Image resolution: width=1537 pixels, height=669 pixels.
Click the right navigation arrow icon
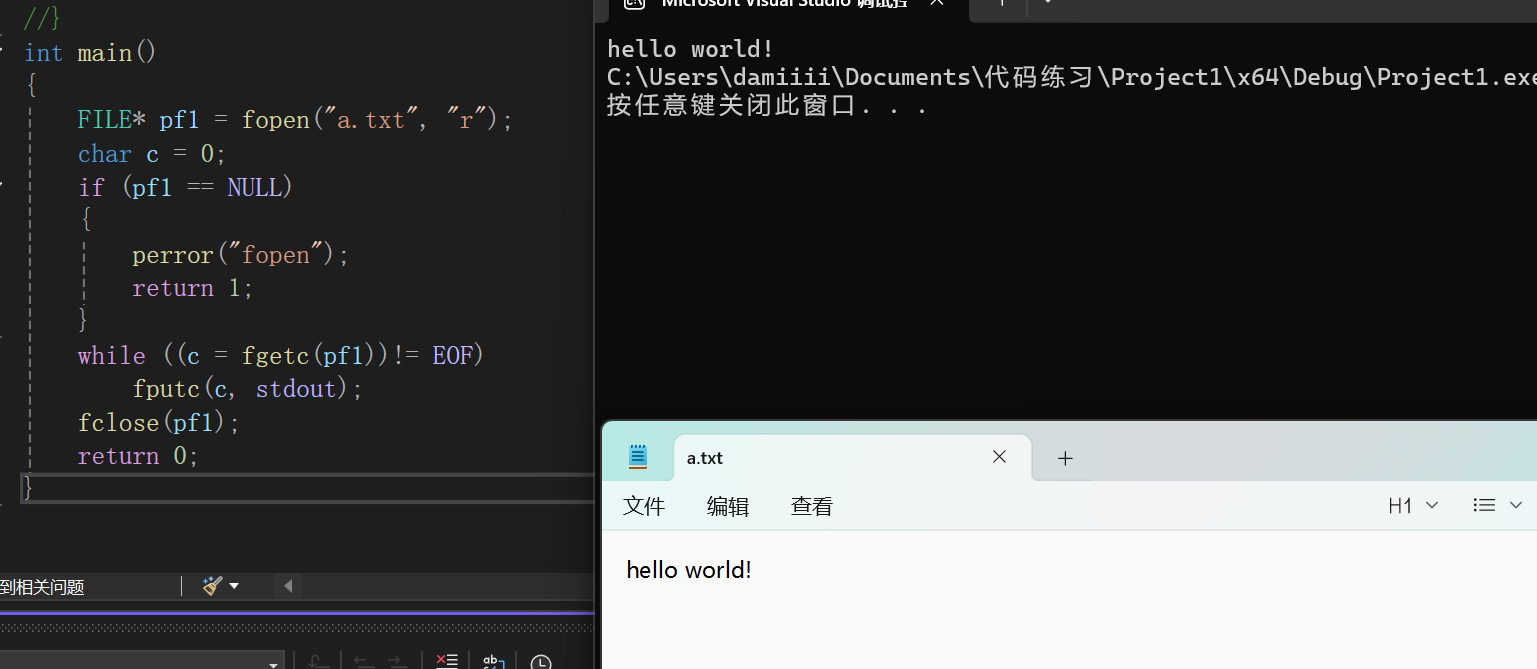(396, 660)
